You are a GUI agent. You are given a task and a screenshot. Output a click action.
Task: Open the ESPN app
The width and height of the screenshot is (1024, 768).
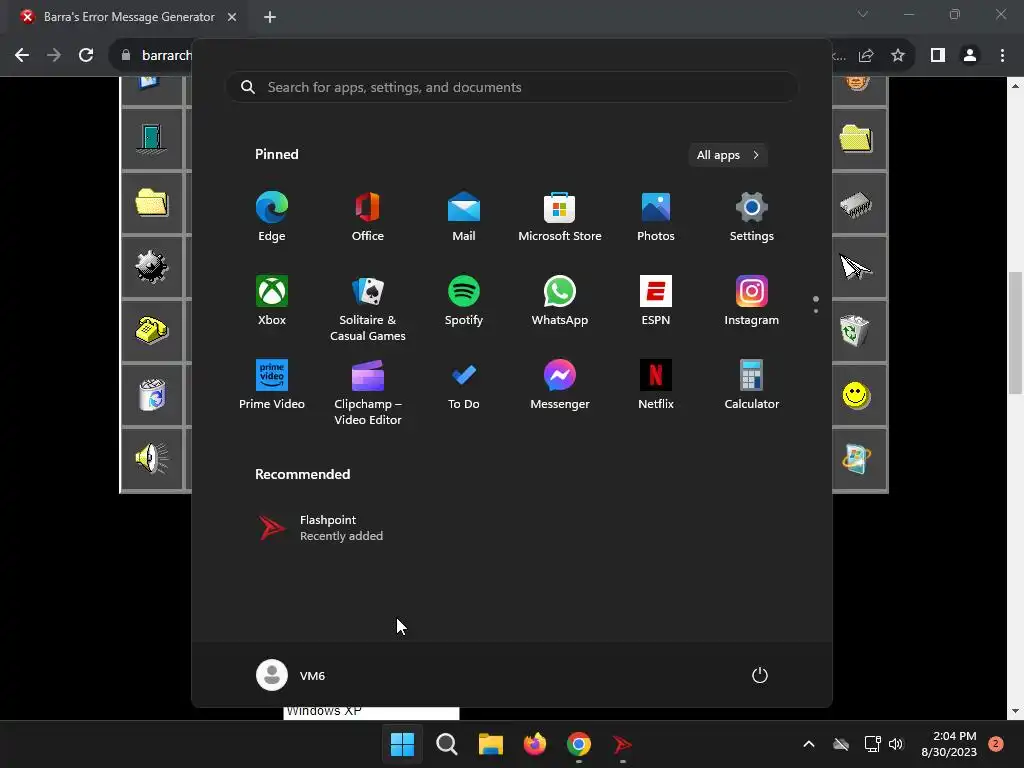pos(656,301)
